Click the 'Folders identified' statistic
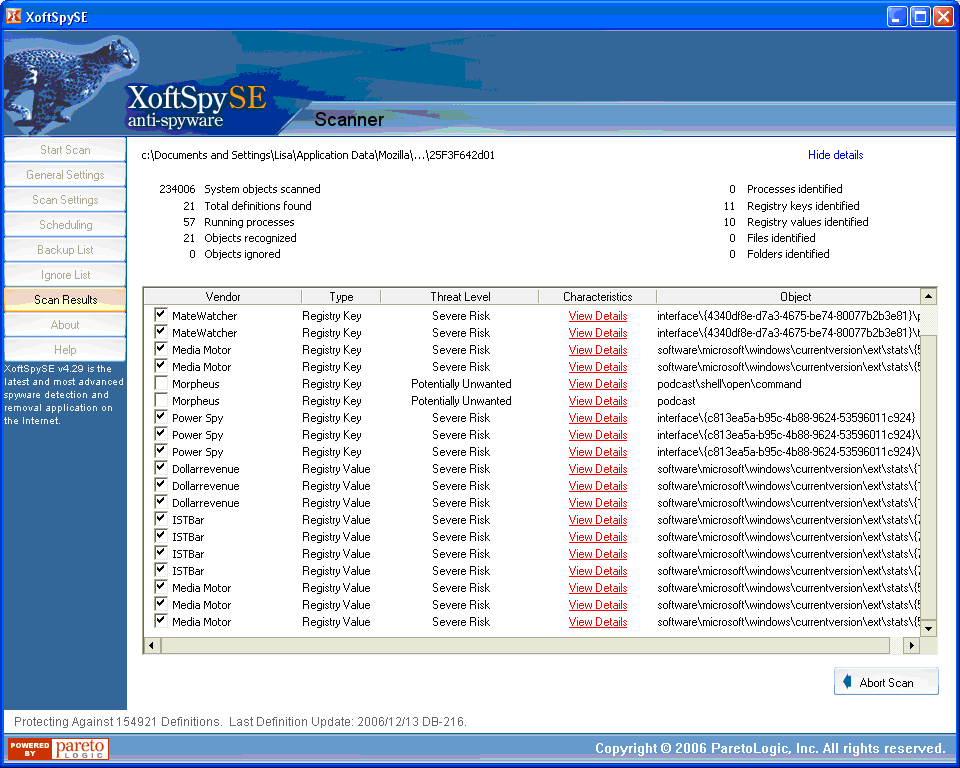960x768 pixels. point(779,254)
